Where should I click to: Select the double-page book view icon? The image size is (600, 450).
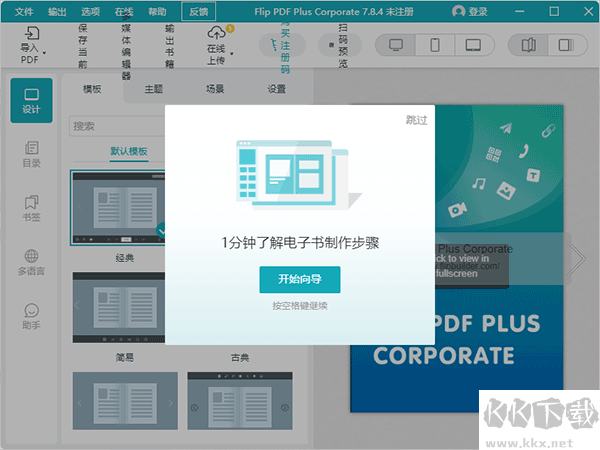(x=528, y=45)
